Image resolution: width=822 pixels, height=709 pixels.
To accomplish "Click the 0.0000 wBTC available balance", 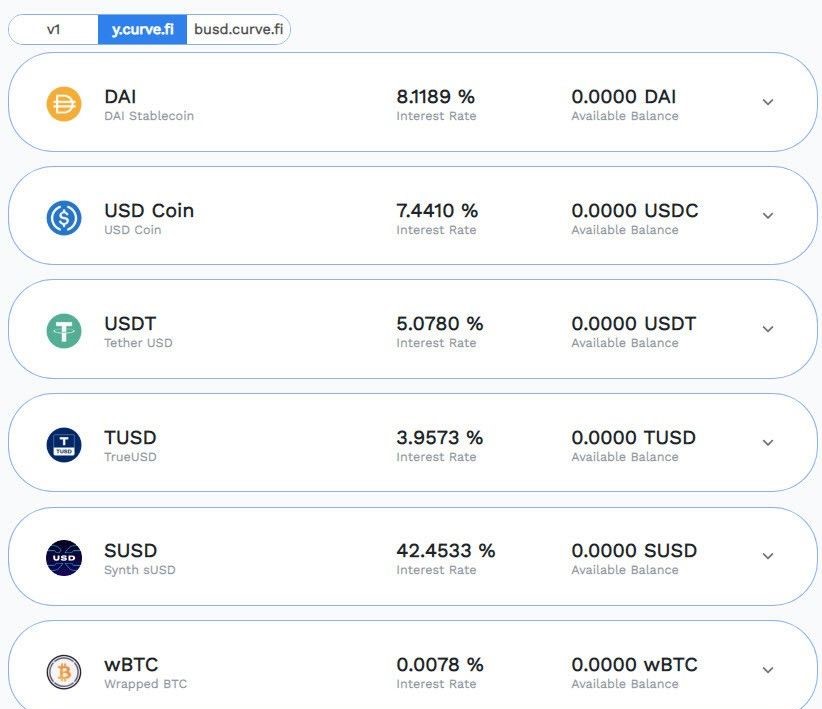I will point(635,664).
